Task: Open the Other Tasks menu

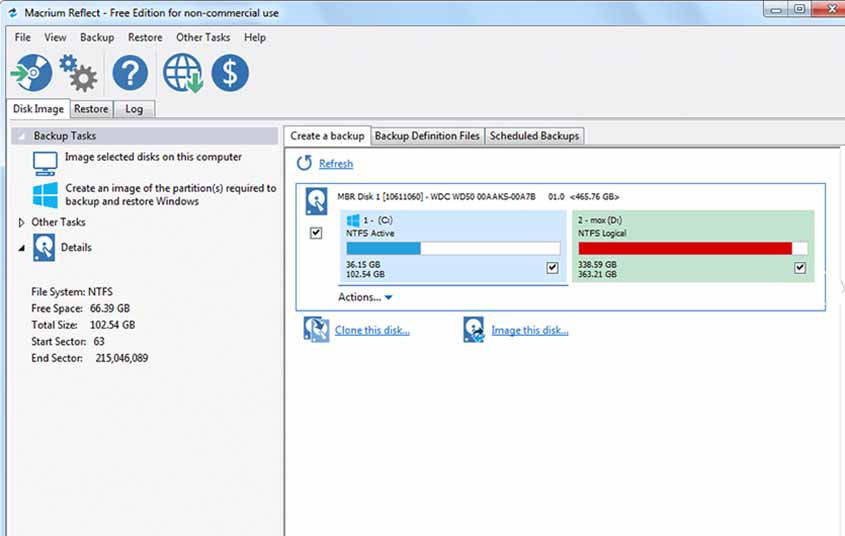Action: pos(203,37)
